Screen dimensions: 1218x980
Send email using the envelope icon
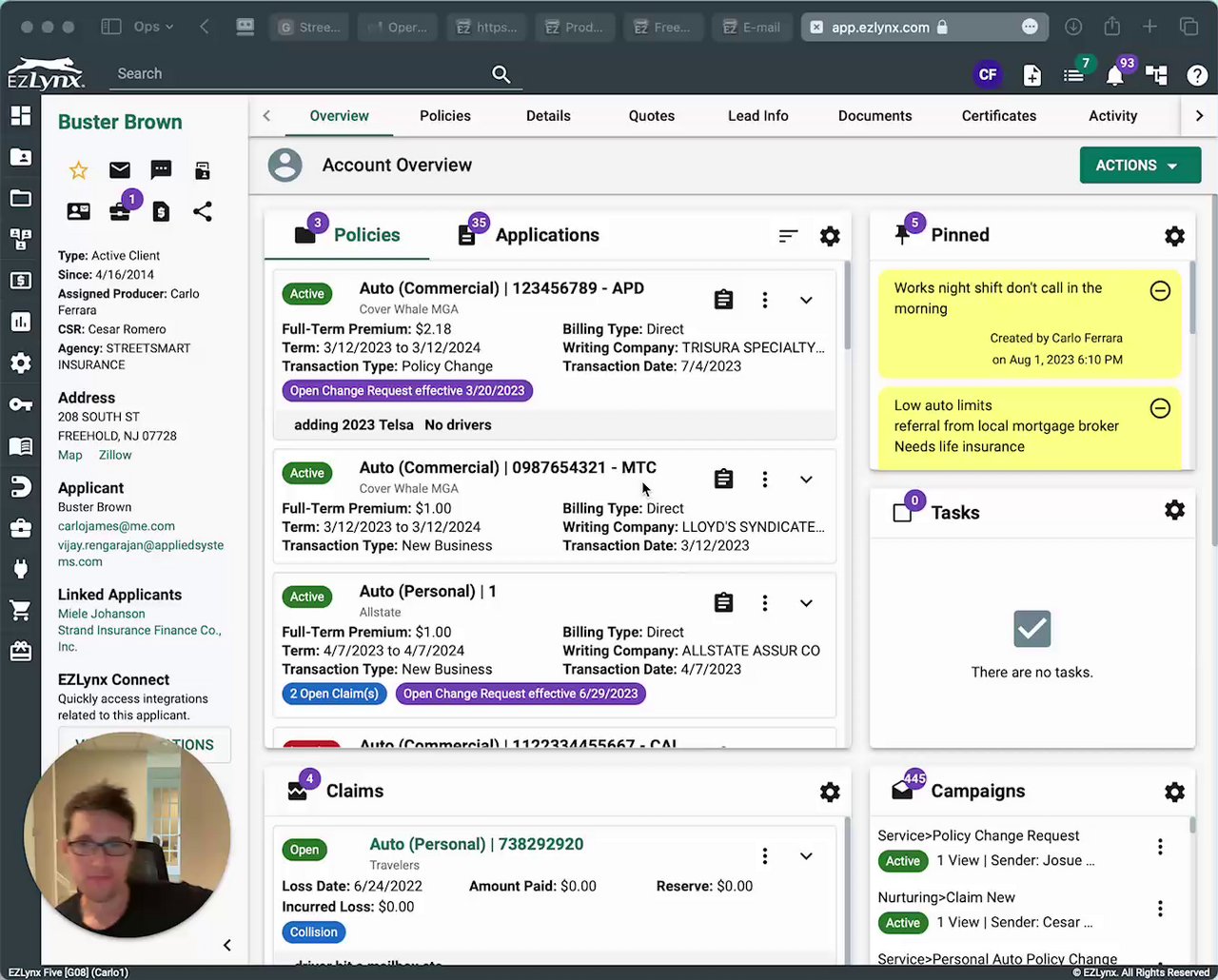coord(120,170)
